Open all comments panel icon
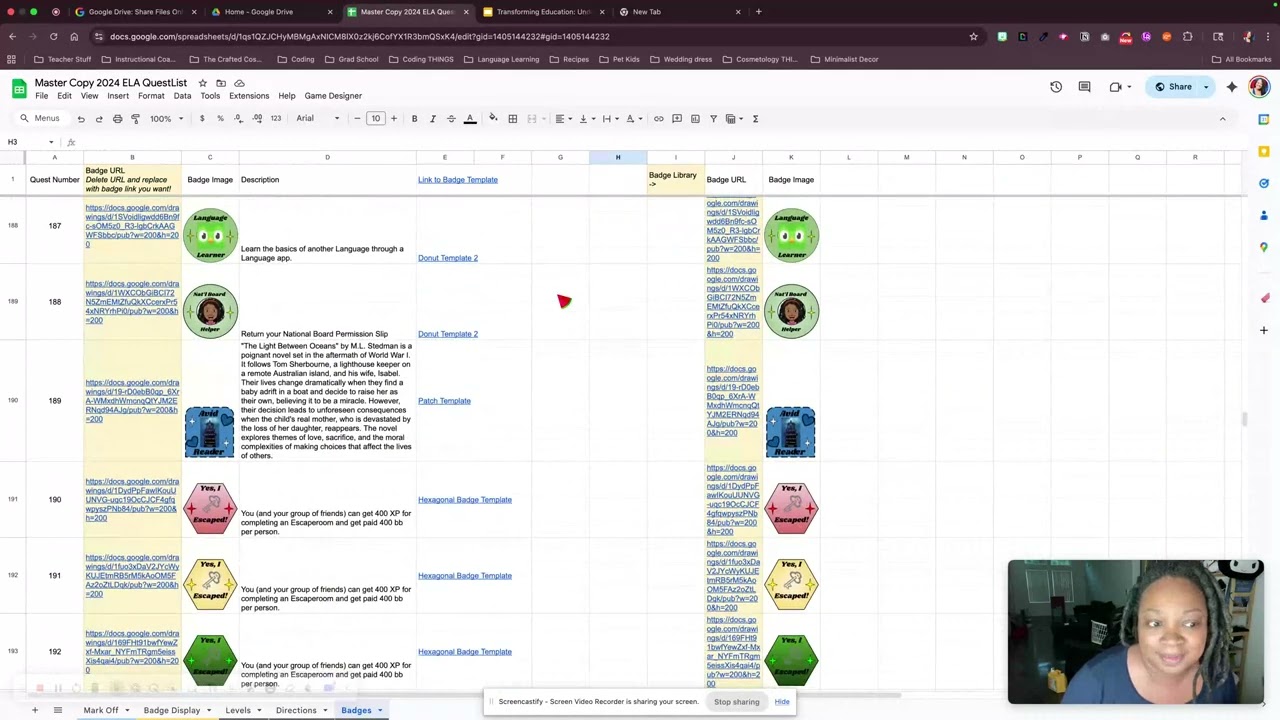 [x=1084, y=87]
